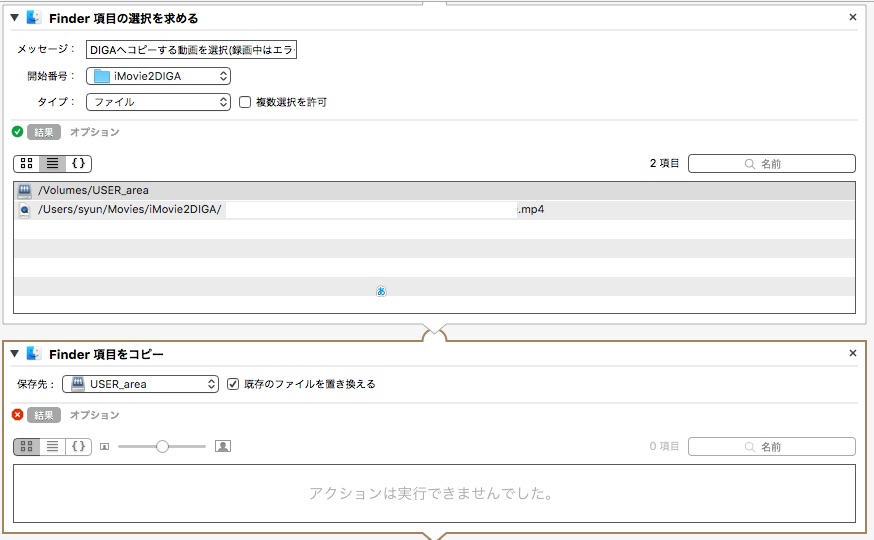The width and height of the screenshot is (874, 540).
Task: Remove the Finder 項目の選択を求める action
Action: (852, 17)
